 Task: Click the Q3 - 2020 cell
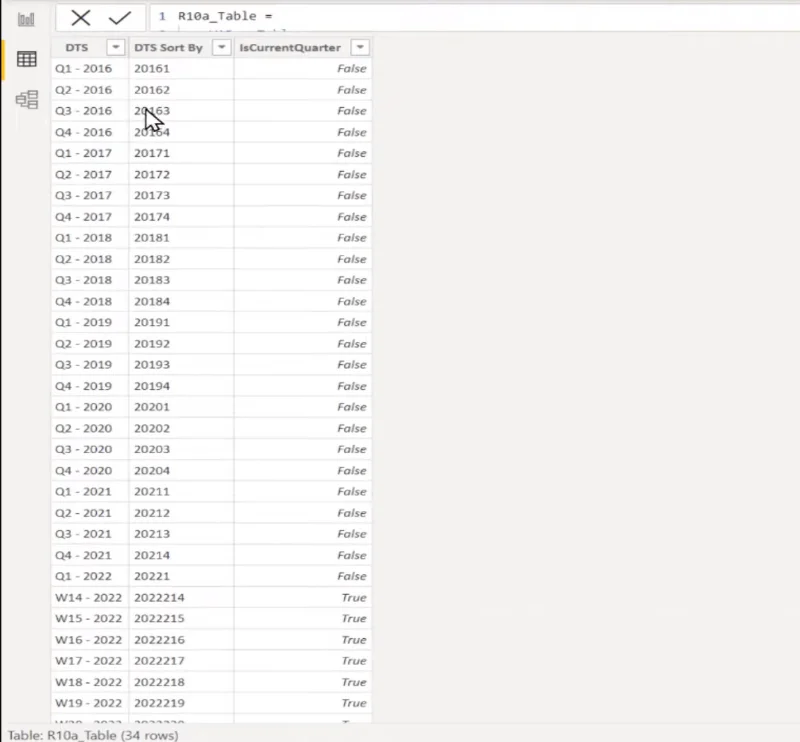coord(90,450)
